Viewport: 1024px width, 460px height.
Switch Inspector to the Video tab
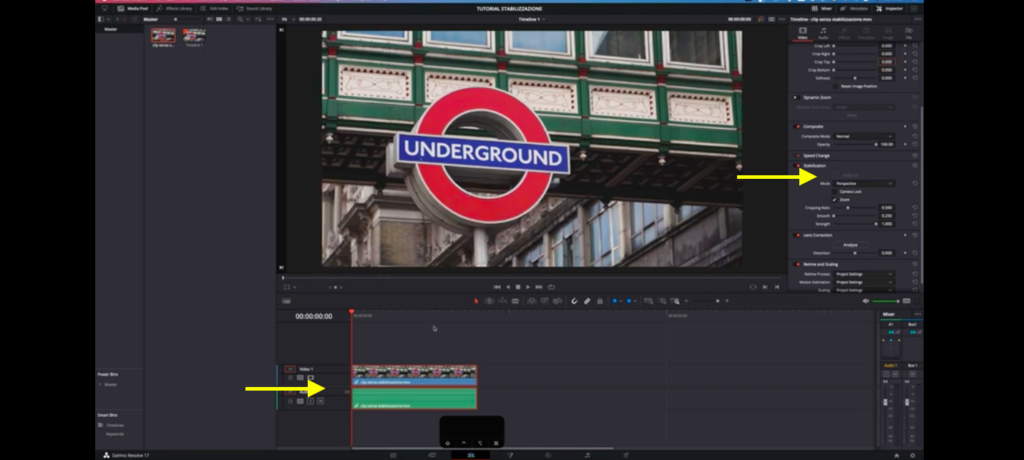click(x=803, y=33)
